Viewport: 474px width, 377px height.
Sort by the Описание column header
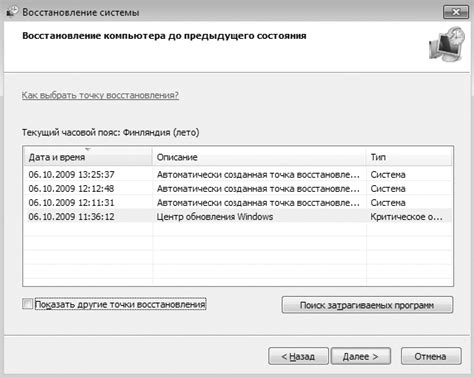click(x=259, y=157)
